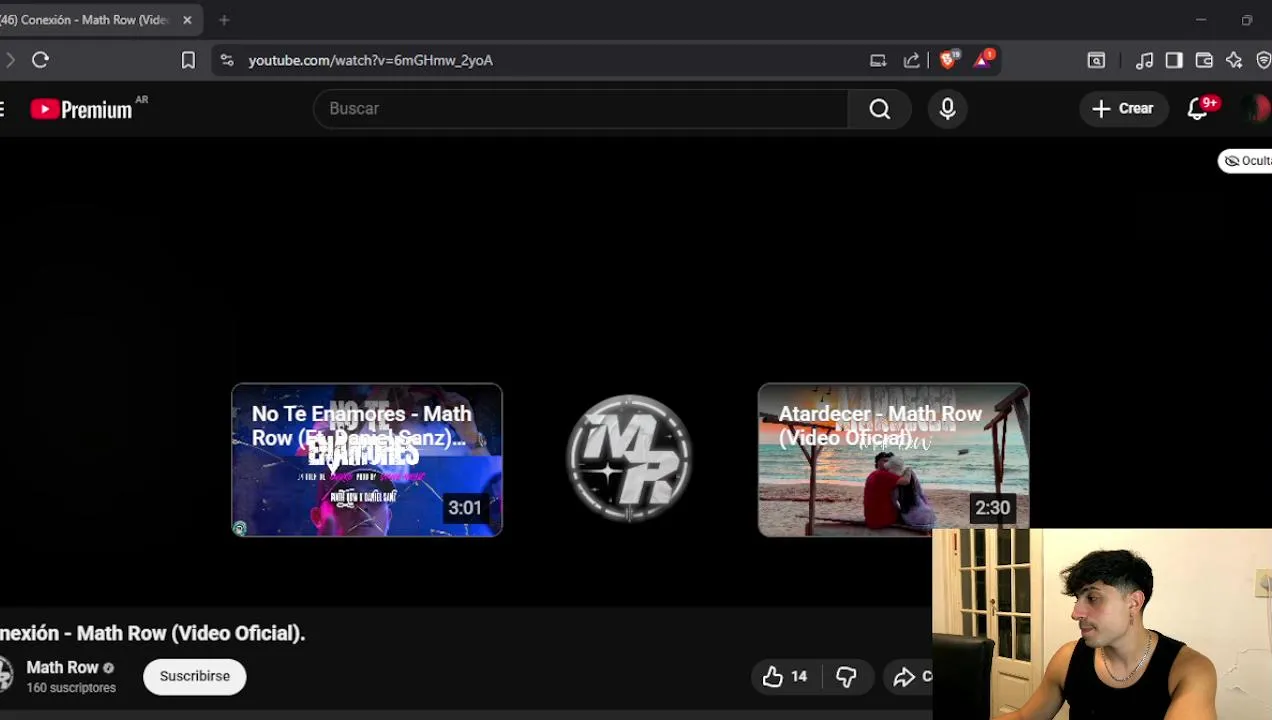
Task: Click the Suscribirse button
Action: (195, 676)
